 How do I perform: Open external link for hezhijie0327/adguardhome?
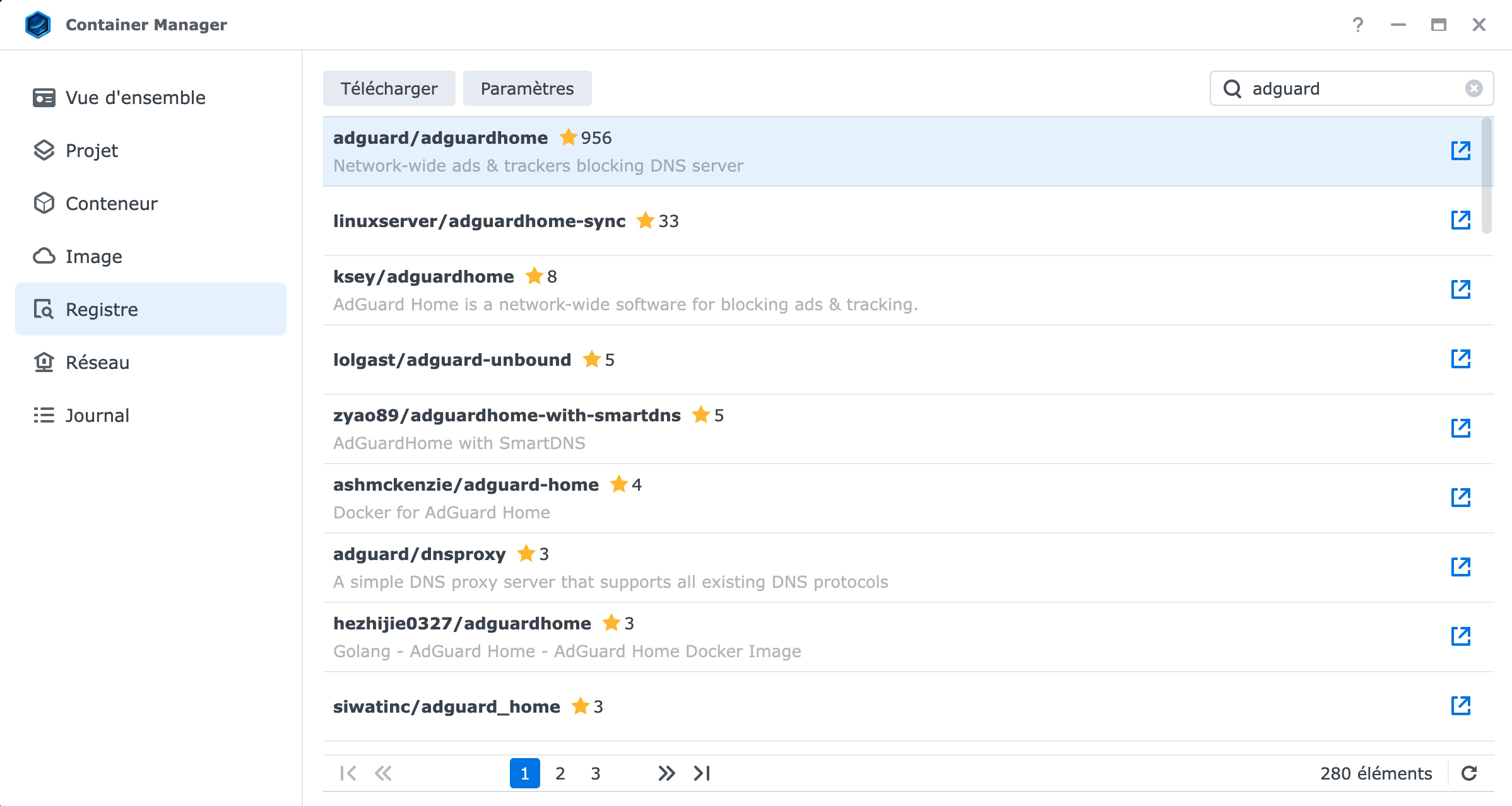click(1460, 636)
